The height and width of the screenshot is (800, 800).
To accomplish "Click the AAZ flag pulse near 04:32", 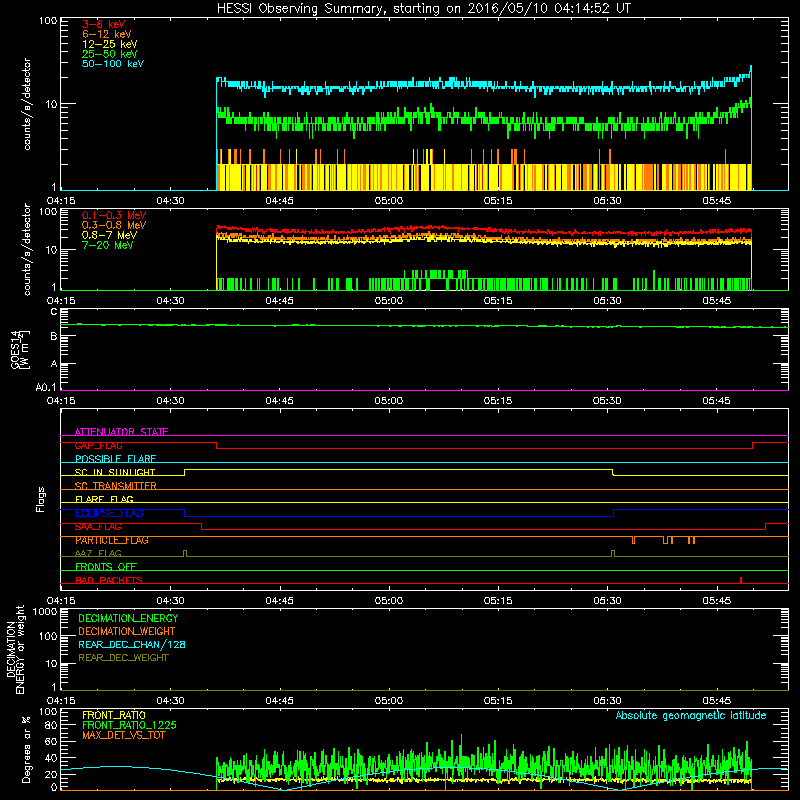I will click(185, 553).
